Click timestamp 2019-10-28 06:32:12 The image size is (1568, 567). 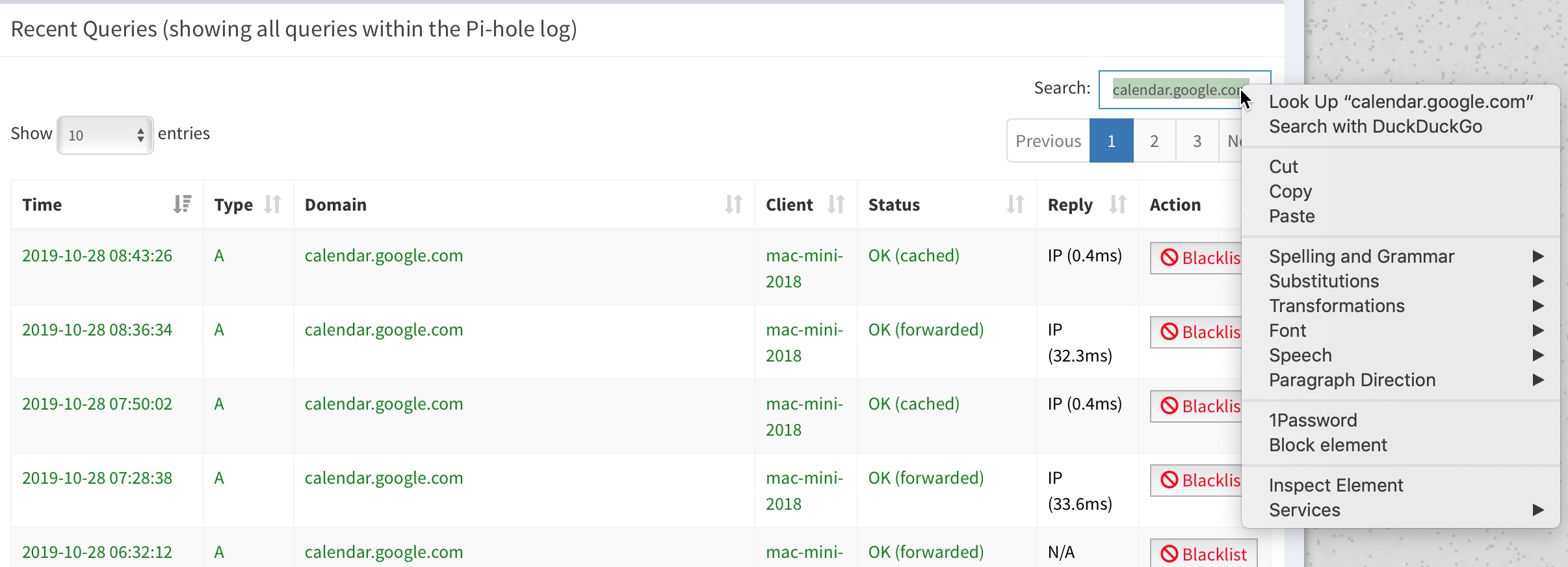pyautogui.click(x=97, y=552)
